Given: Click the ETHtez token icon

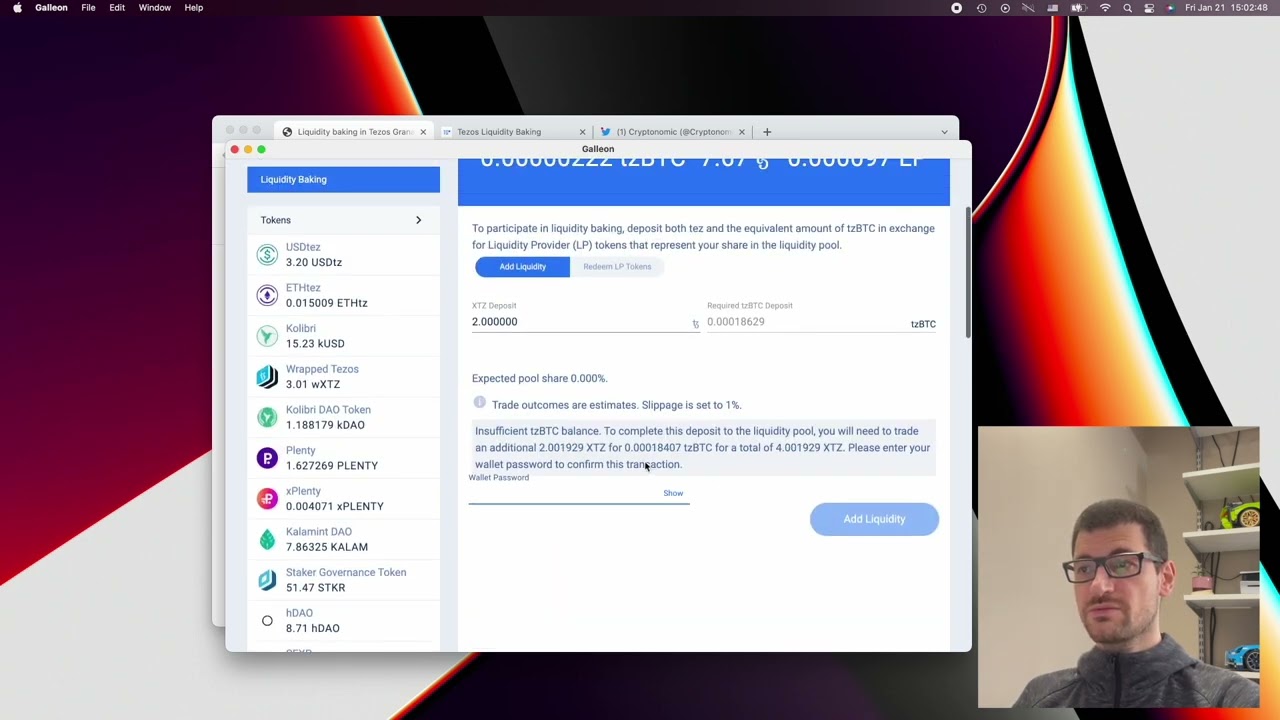Looking at the screenshot, I should [267, 295].
